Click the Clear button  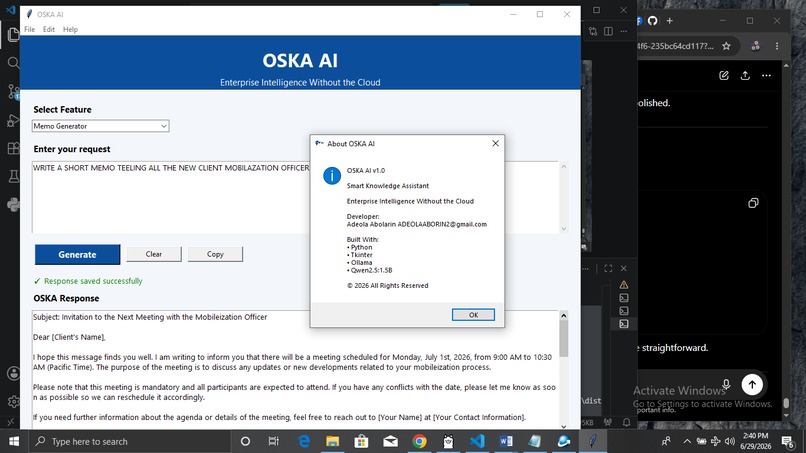154,254
